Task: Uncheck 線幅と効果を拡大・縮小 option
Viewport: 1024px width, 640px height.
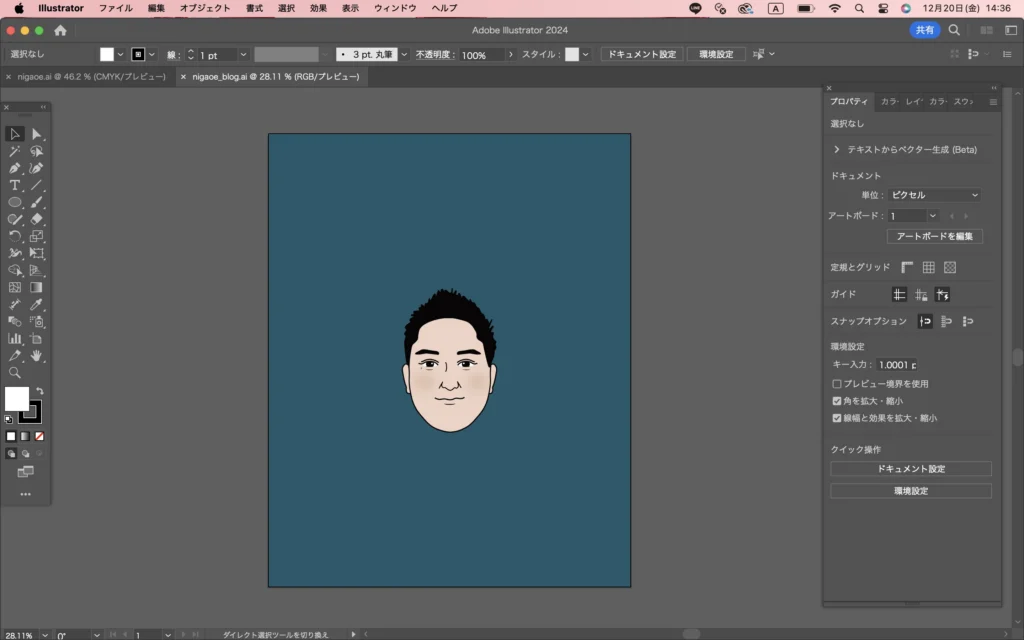Action: [x=837, y=418]
